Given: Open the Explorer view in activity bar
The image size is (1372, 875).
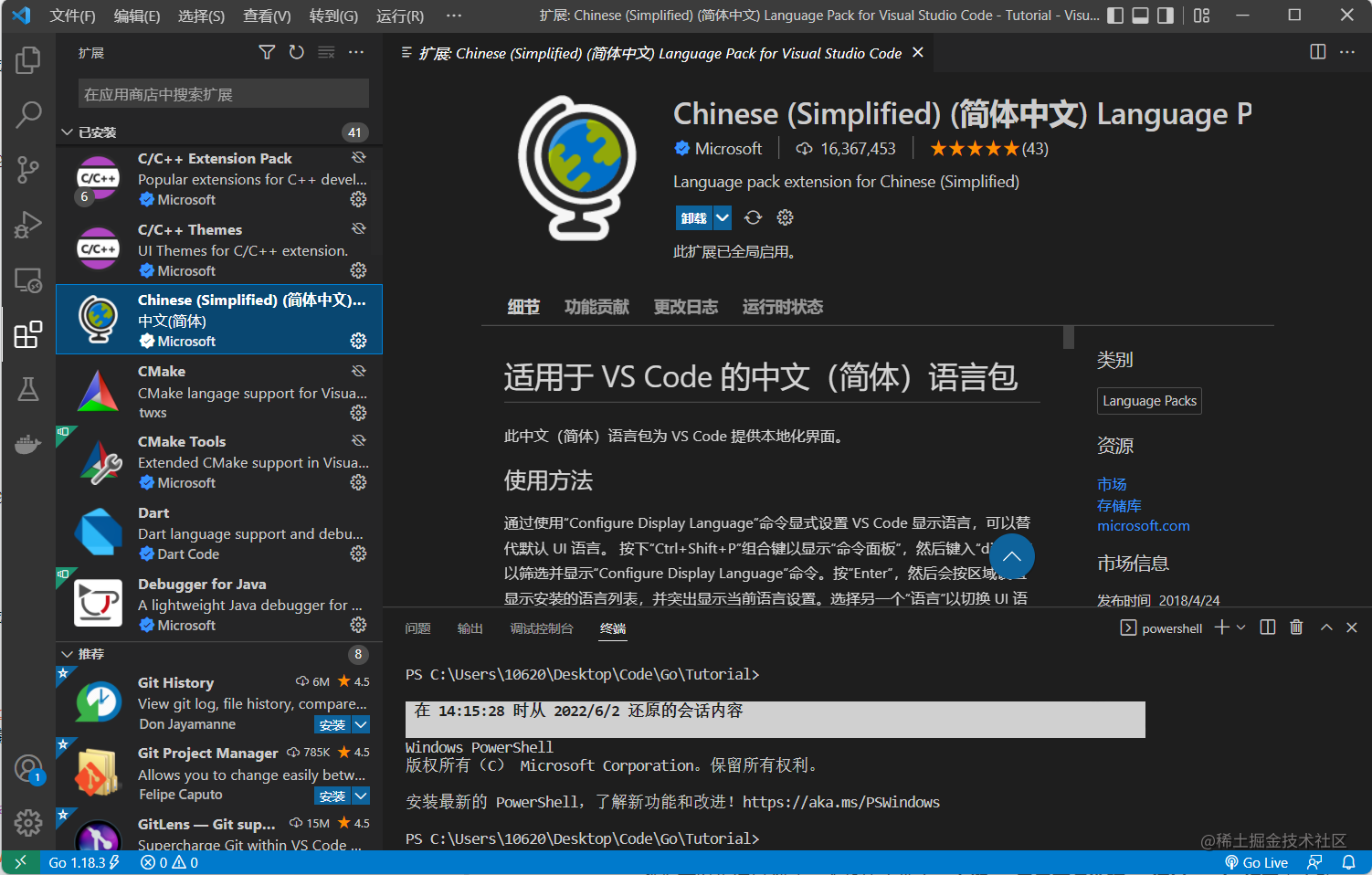Looking at the screenshot, I should [x=28, y=60].
